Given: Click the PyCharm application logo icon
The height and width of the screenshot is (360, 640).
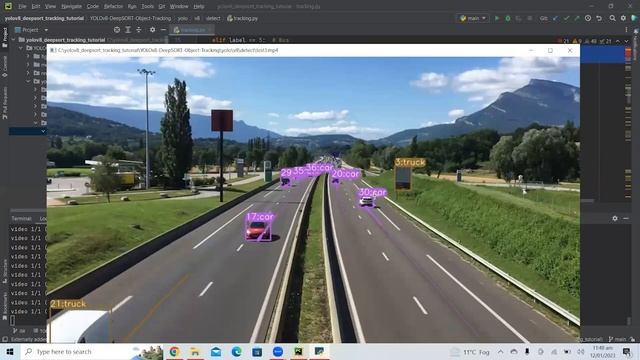Looking at the screenshot, I should pos(8,6).
